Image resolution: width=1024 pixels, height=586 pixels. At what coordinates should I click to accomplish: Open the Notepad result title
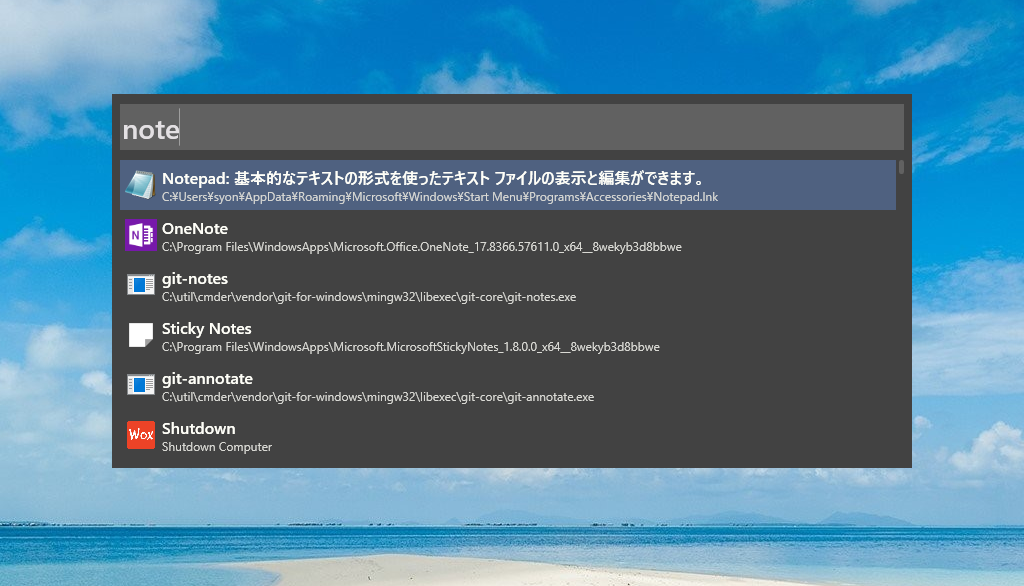coord(434,178)
